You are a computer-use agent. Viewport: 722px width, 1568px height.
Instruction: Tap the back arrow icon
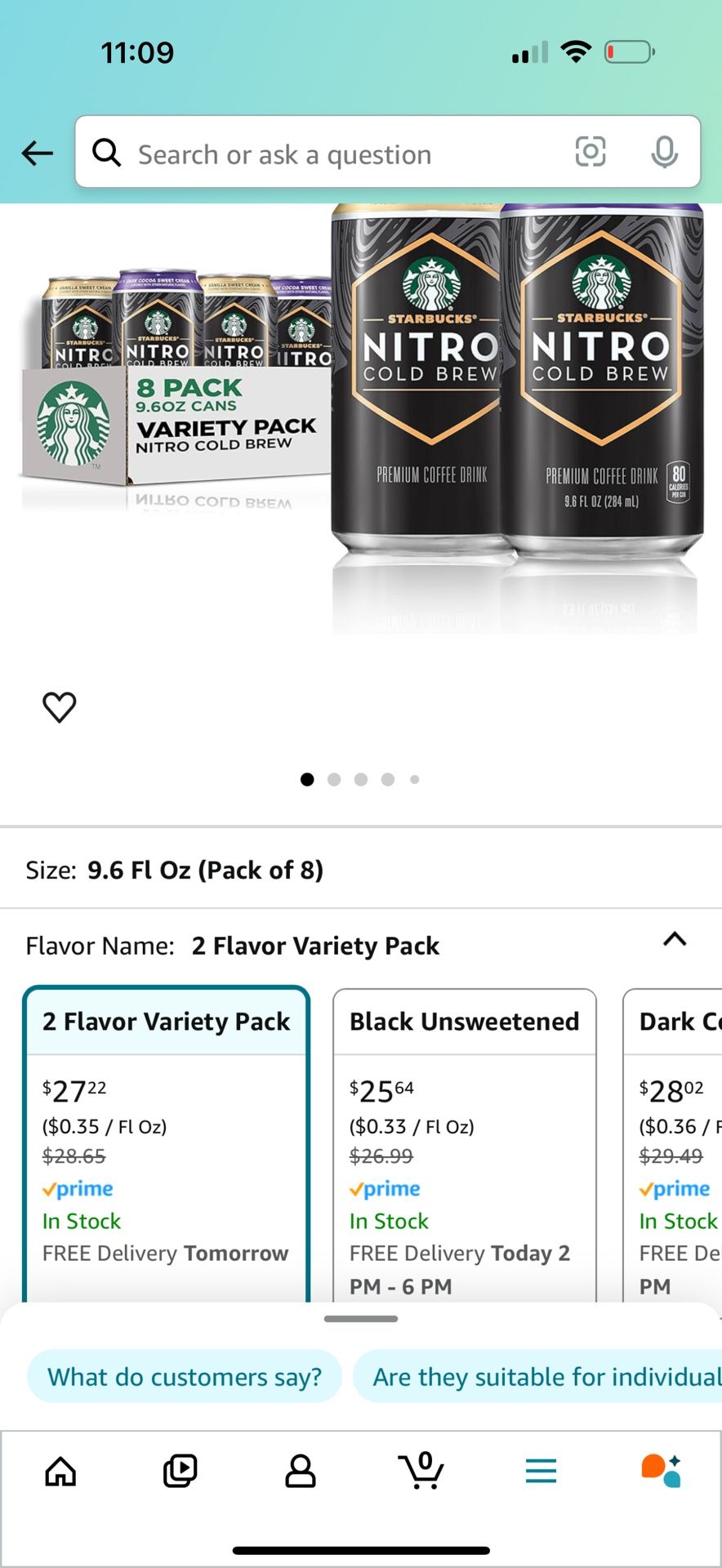point(38,153)
